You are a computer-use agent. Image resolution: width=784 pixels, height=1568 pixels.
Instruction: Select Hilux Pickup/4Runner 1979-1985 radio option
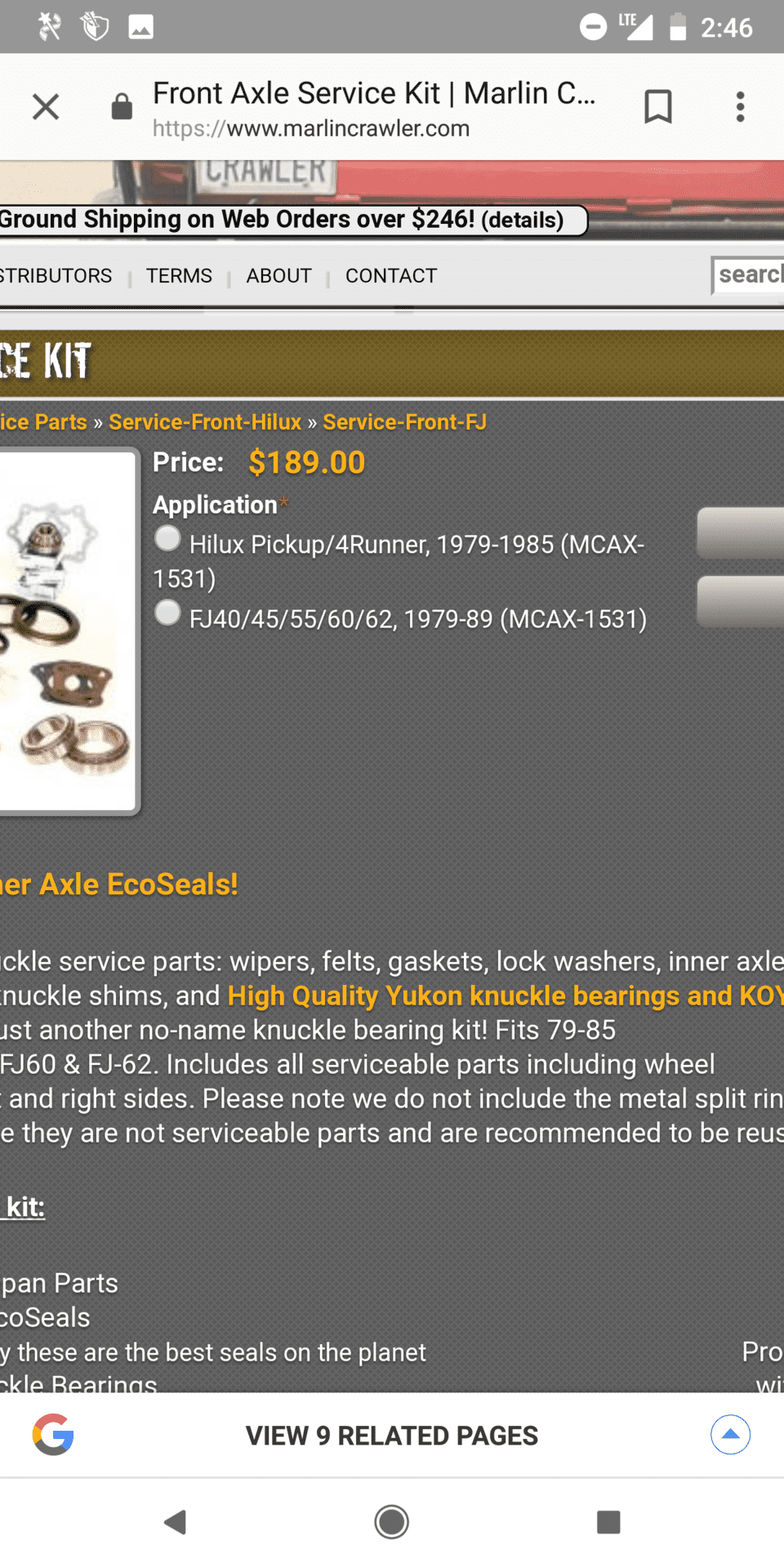pyautogui.click(x=167, y=538)
